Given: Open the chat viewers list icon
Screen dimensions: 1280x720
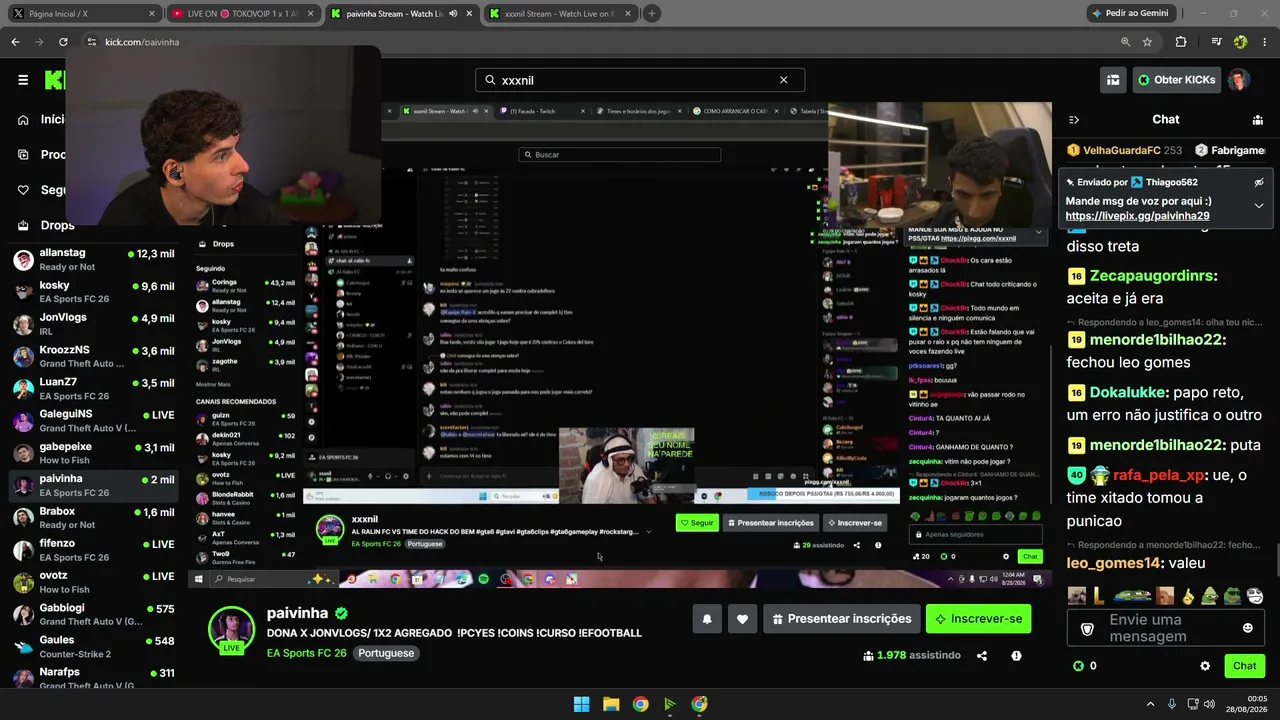Looking at the screenshot, I should click(1258, 120).
